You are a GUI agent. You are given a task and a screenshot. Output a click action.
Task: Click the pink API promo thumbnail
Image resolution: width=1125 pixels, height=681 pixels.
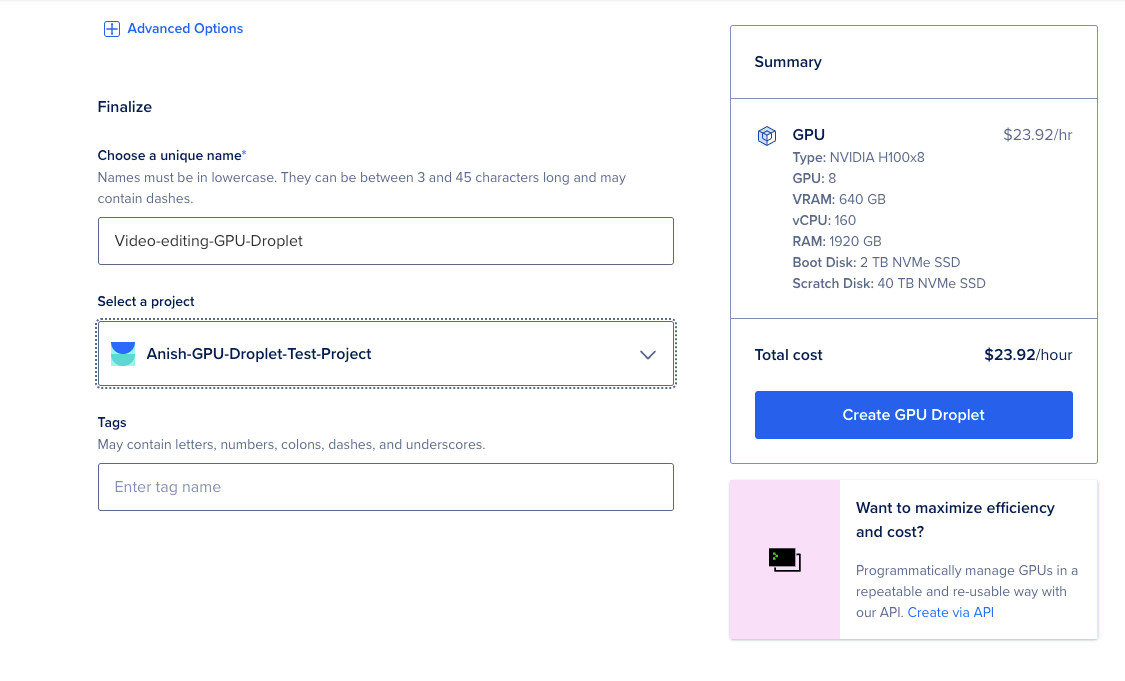[x=785, y=560]
